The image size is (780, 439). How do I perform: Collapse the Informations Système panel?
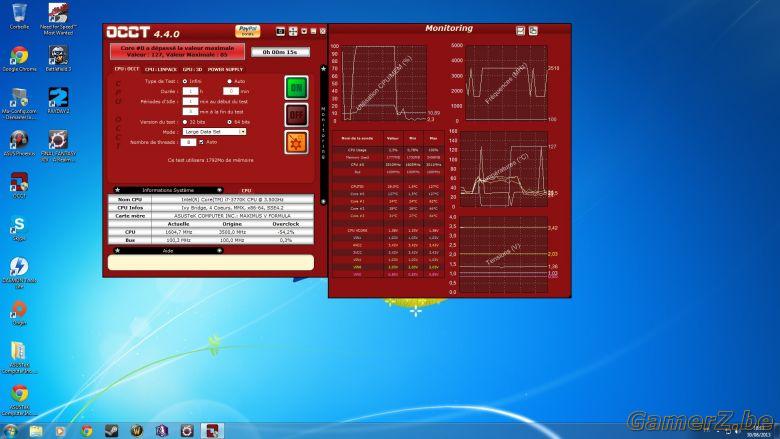click(x=219, y=190)
